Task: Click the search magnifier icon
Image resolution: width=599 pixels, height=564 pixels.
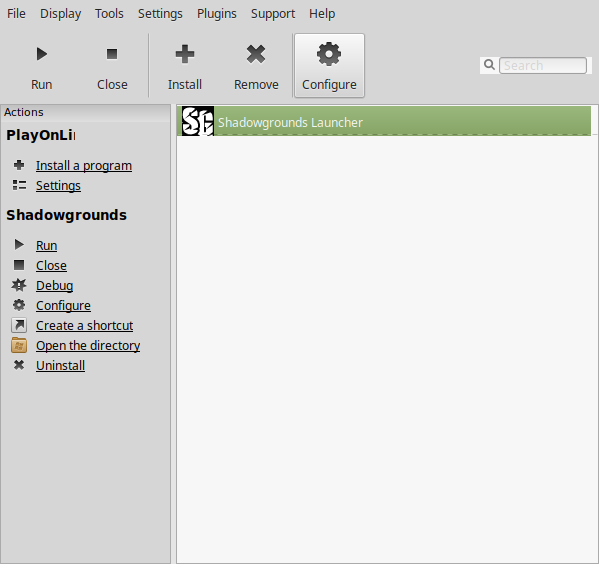Action: tap(489, 65)
